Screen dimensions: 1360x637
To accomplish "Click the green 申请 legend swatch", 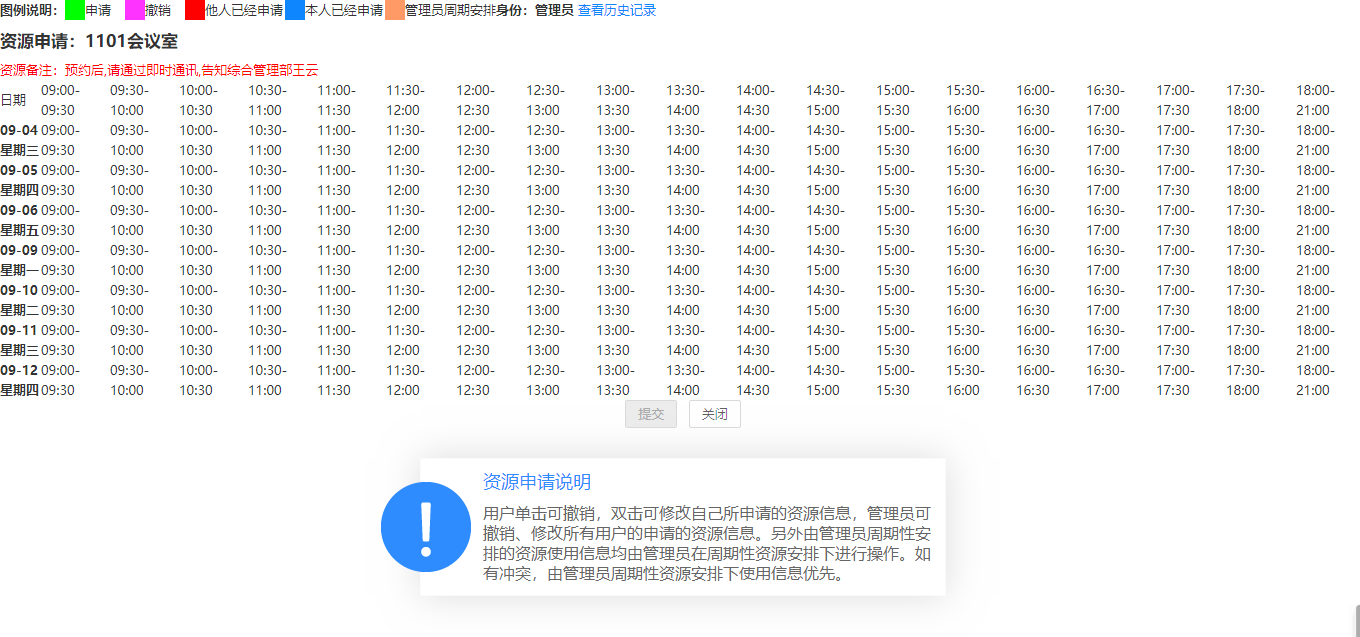I will [x=75, y=11].
